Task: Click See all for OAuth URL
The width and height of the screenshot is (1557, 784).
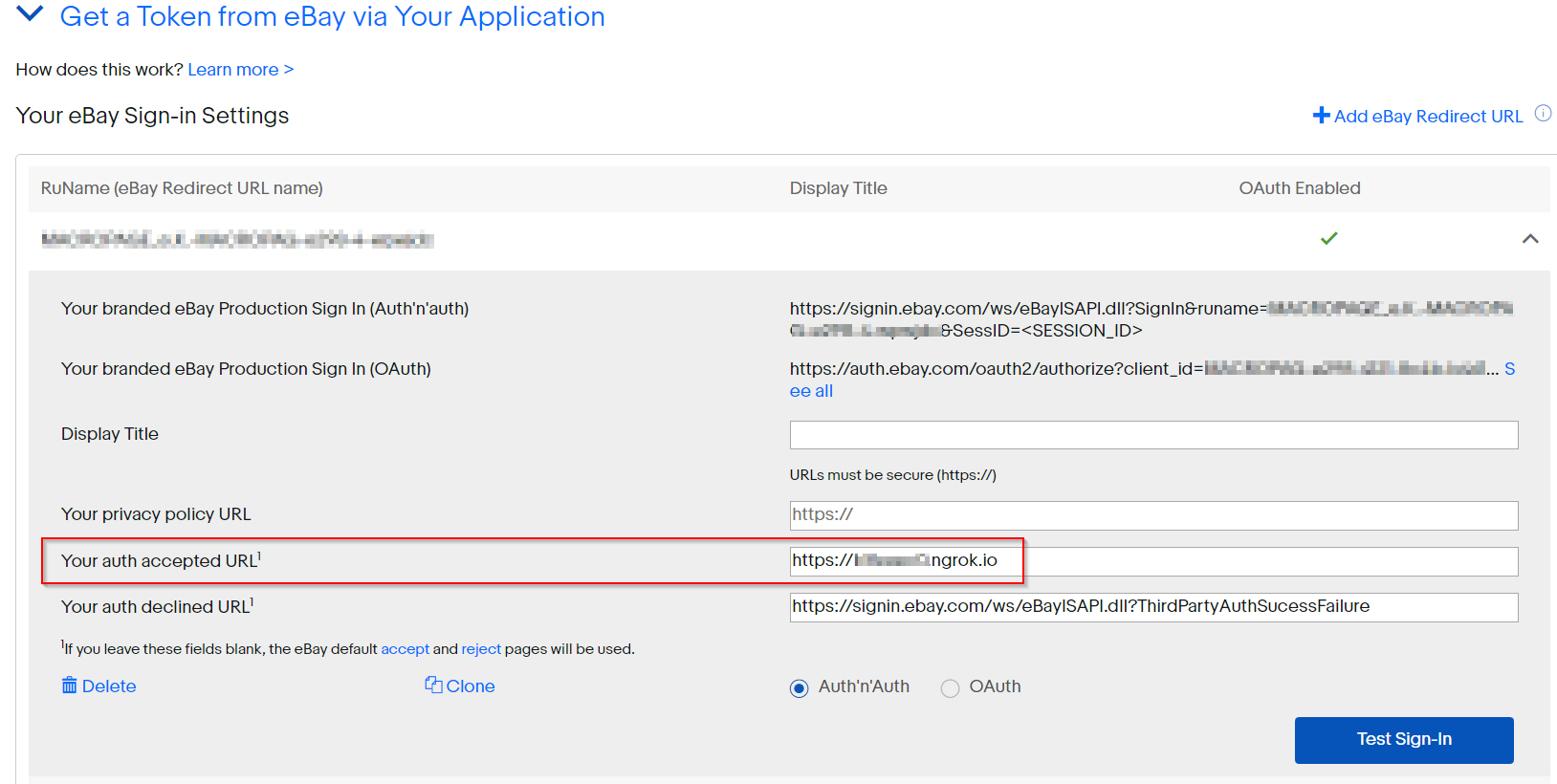Action: coord(811,391)
